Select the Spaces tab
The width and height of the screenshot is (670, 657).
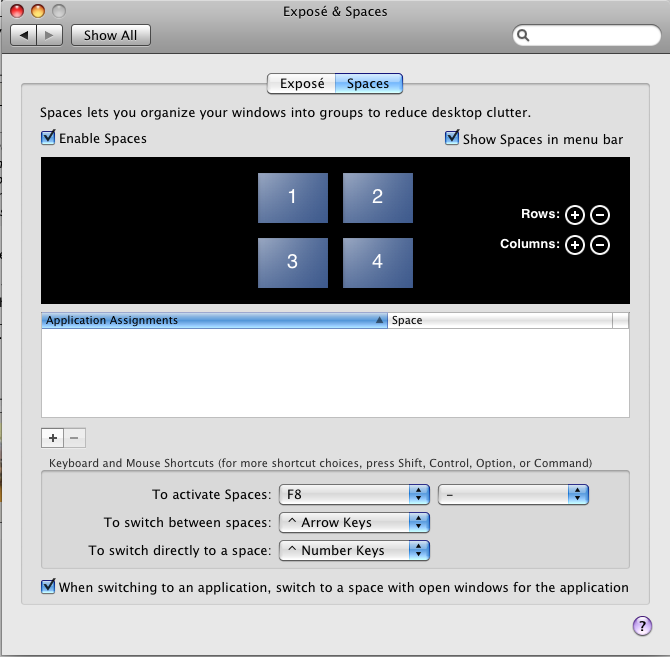368,83
